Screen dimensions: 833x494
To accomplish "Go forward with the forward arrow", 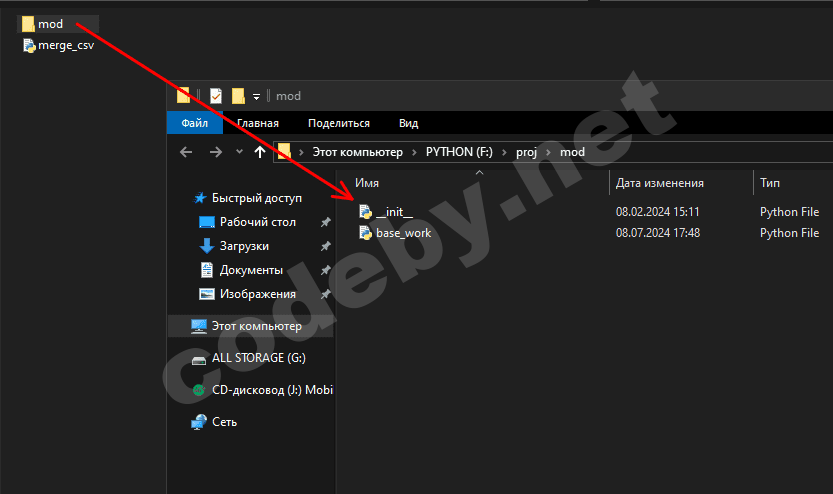I will coord(216,152).
